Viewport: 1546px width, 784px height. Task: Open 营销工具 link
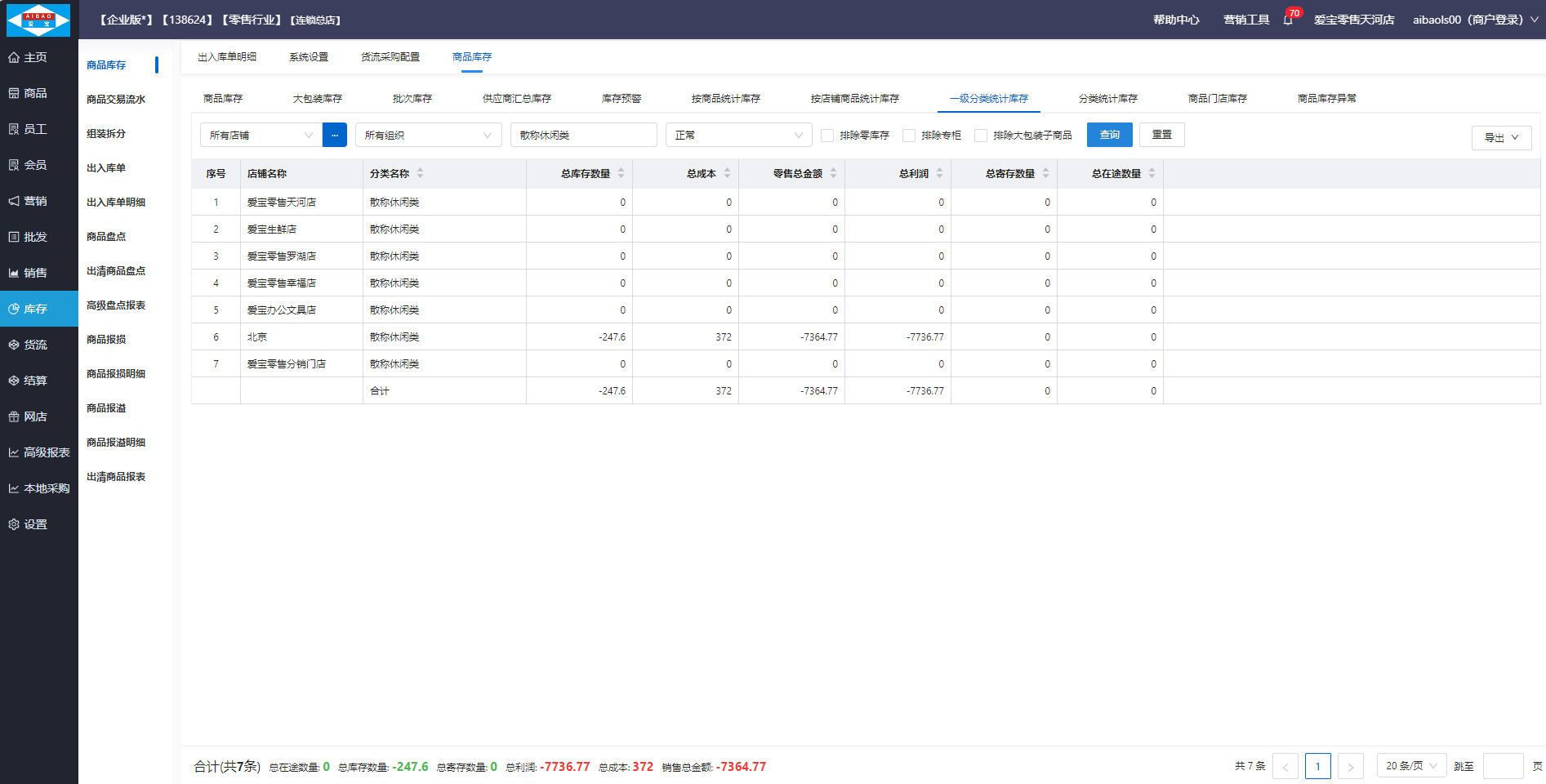click(1246, 20)
